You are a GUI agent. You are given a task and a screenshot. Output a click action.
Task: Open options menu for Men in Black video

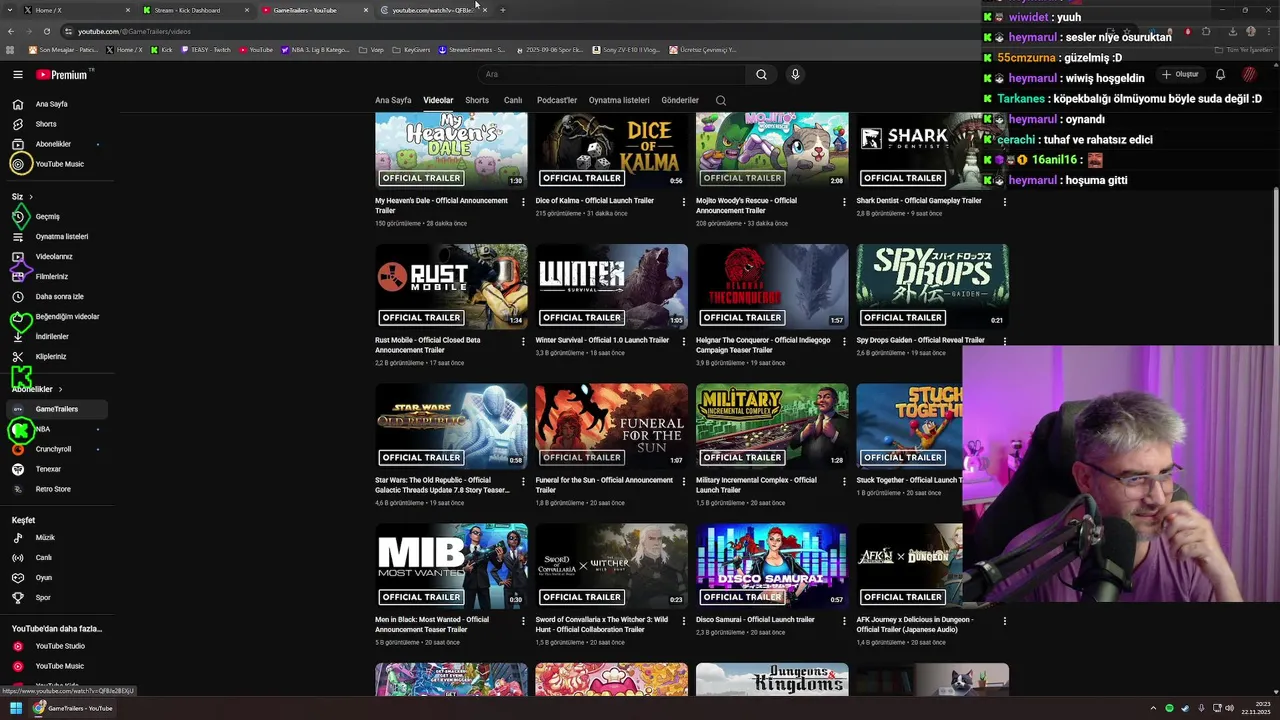pos(523,621)
